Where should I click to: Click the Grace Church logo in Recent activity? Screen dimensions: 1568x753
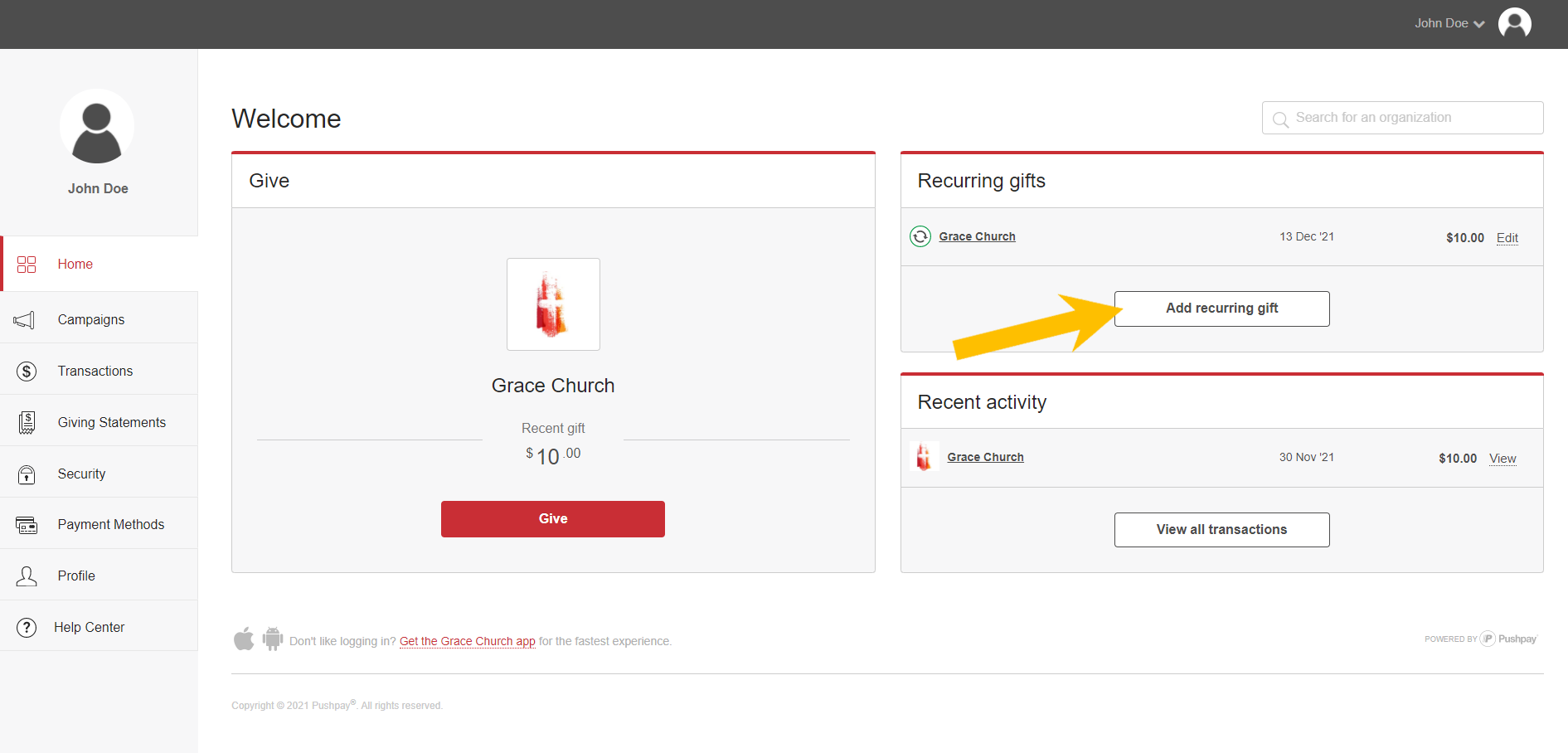click(924, 456)
